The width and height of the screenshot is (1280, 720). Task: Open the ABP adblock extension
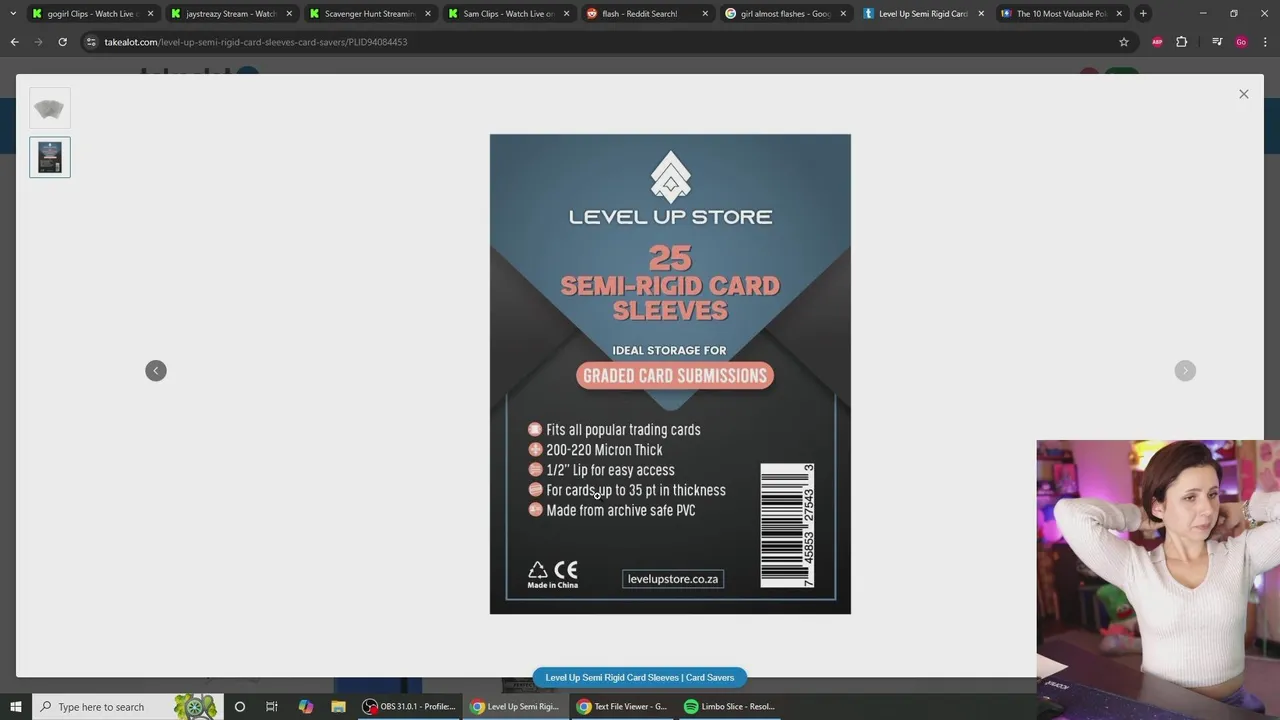click(1157, 42)
